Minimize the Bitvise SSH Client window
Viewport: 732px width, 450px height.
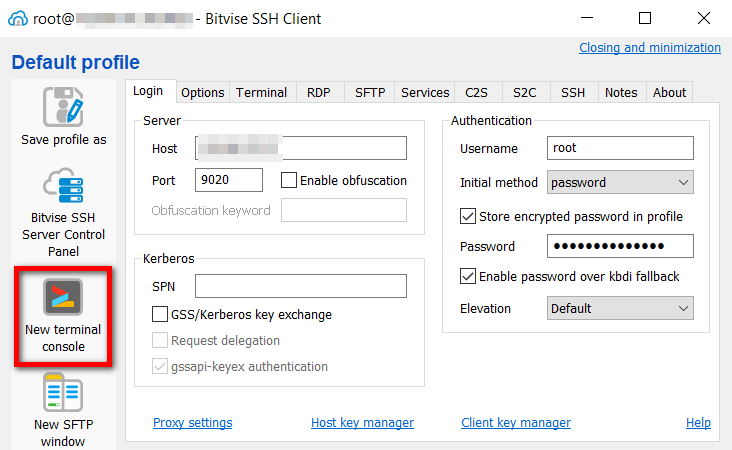pyautogui.click(x=587, y=18)
